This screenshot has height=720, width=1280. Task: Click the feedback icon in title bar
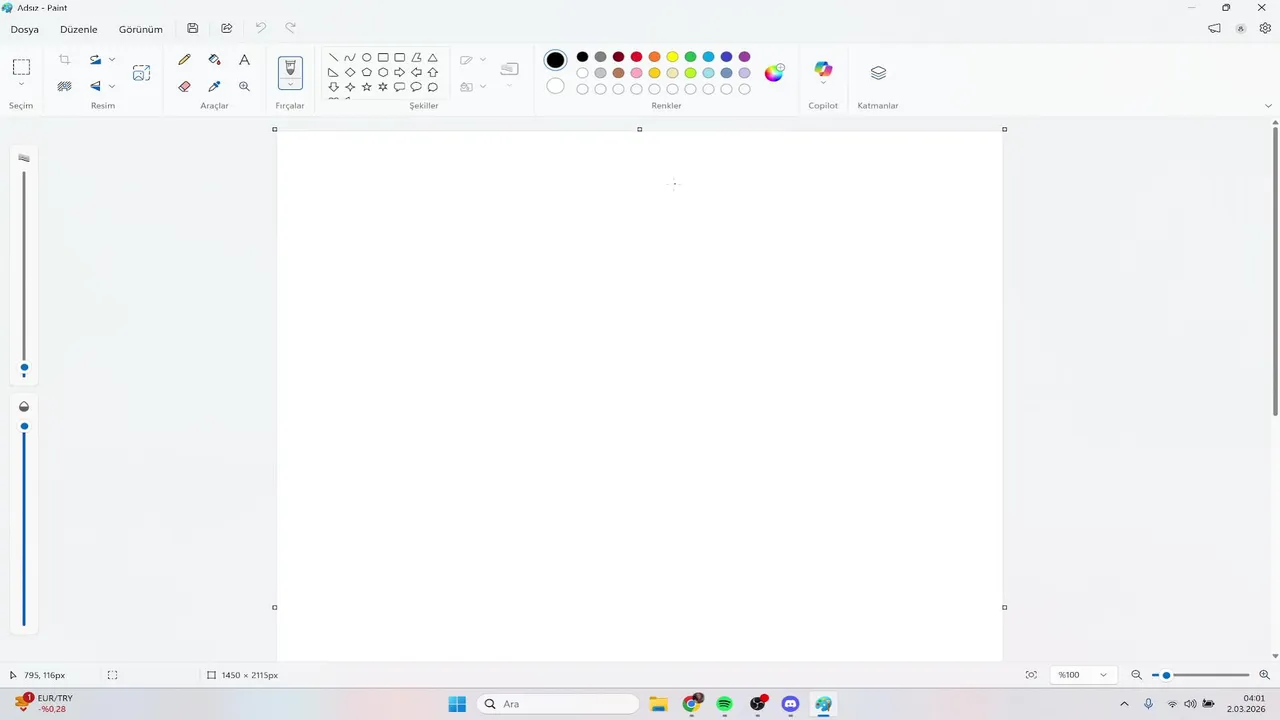click(1215, 28)
